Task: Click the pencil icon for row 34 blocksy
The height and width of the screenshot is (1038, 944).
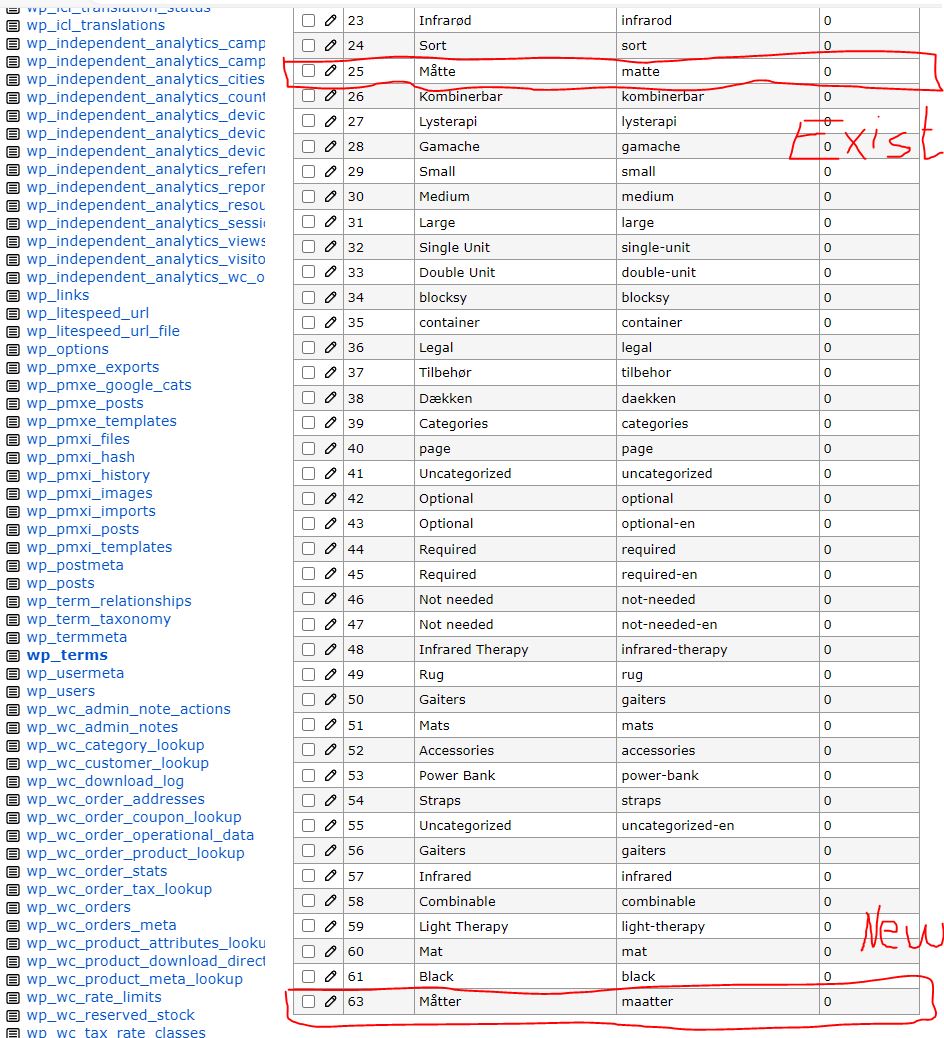Action: click(x=330, y=297)
